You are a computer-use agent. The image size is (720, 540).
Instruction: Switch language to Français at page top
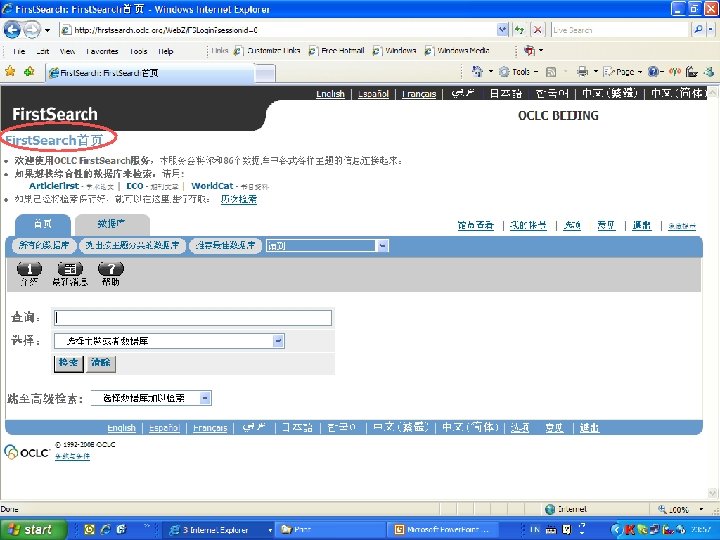pos(419,94)
